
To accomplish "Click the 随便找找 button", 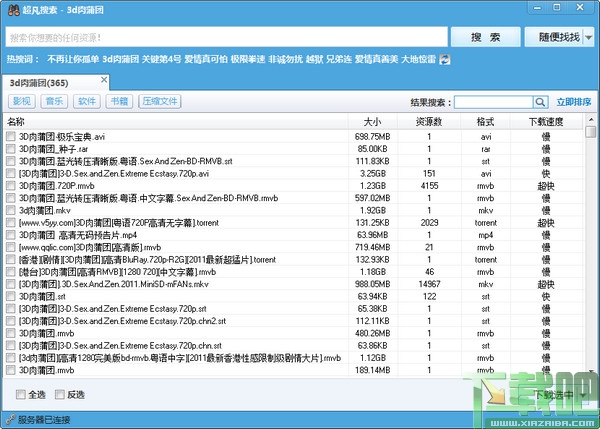I will [554, 37].
